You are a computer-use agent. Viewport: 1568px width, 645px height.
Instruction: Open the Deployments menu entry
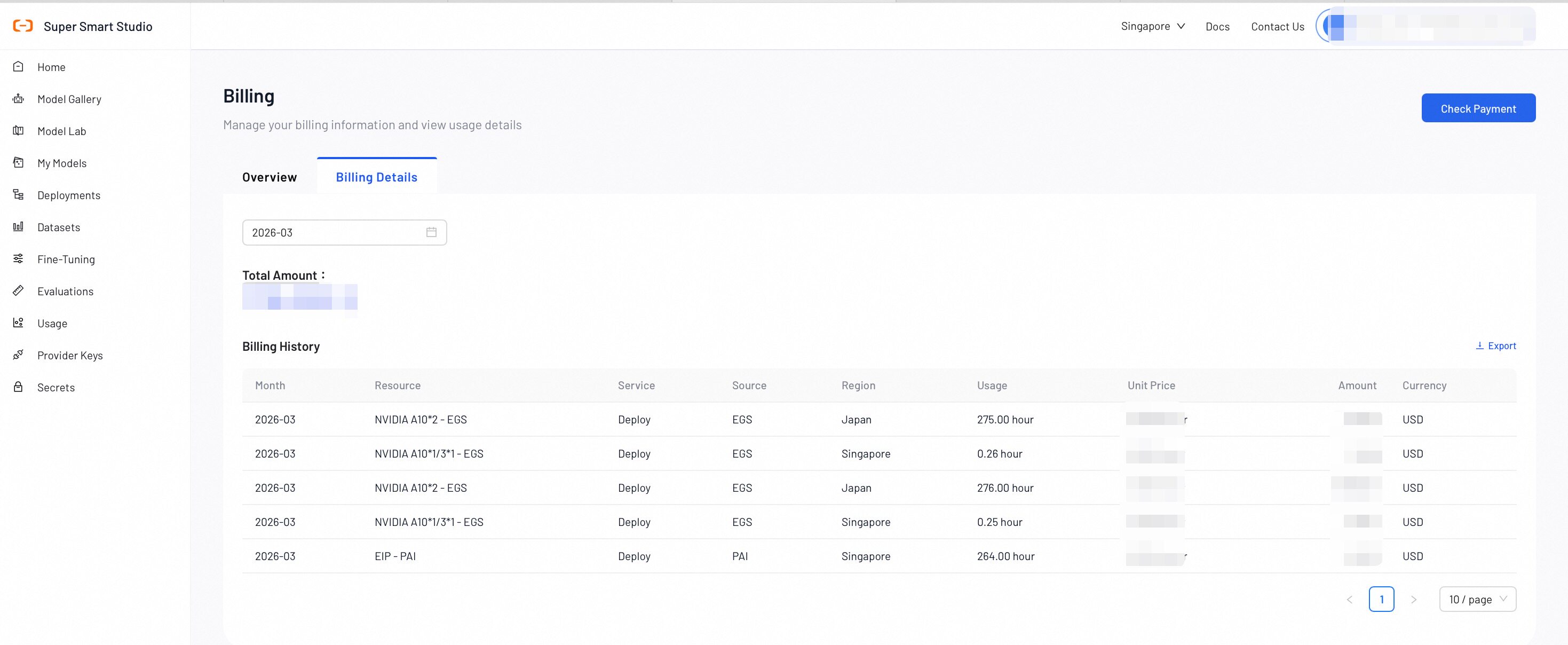click(69, 195)
